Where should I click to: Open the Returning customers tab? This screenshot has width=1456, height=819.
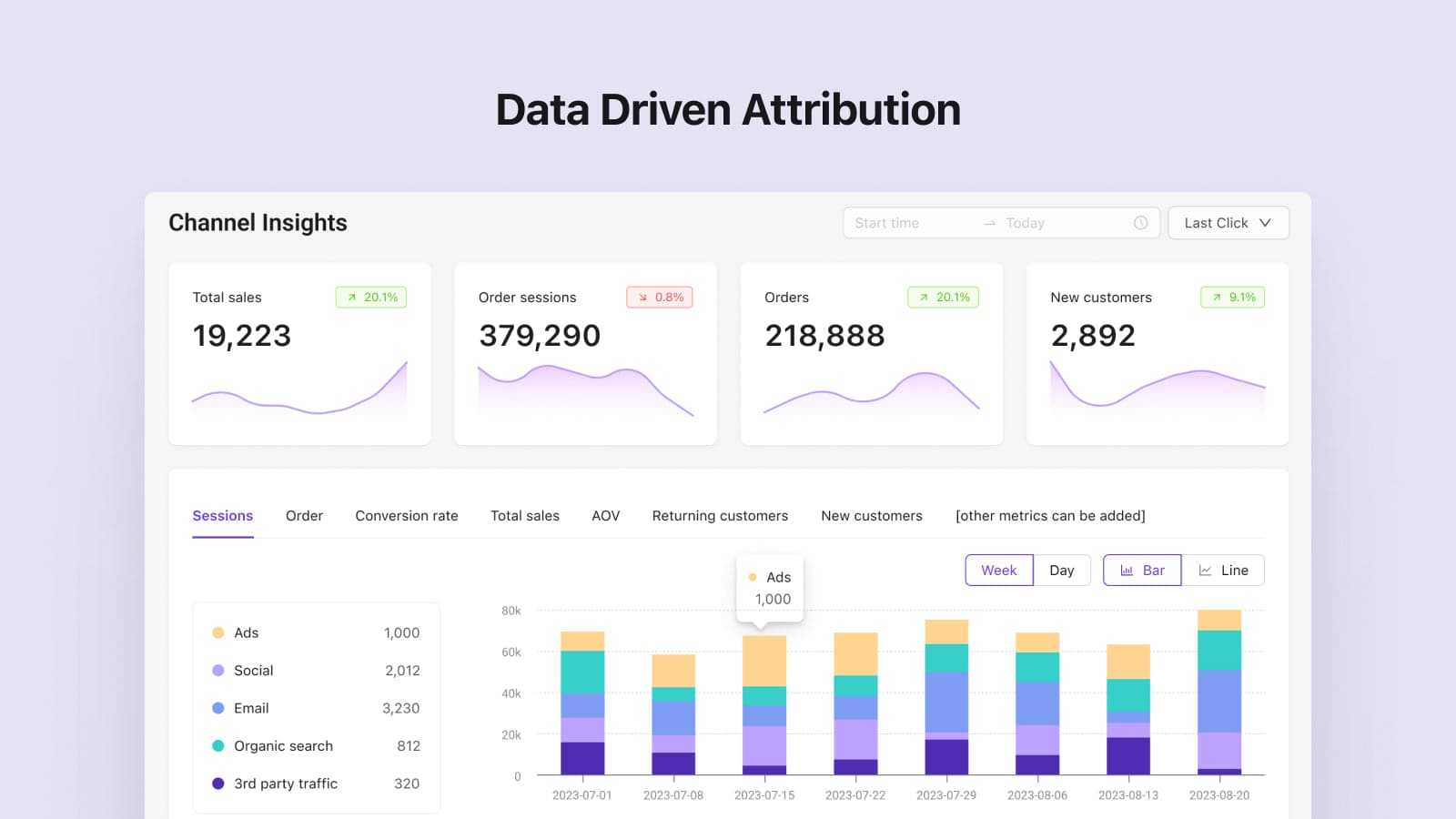coord(720,516)
